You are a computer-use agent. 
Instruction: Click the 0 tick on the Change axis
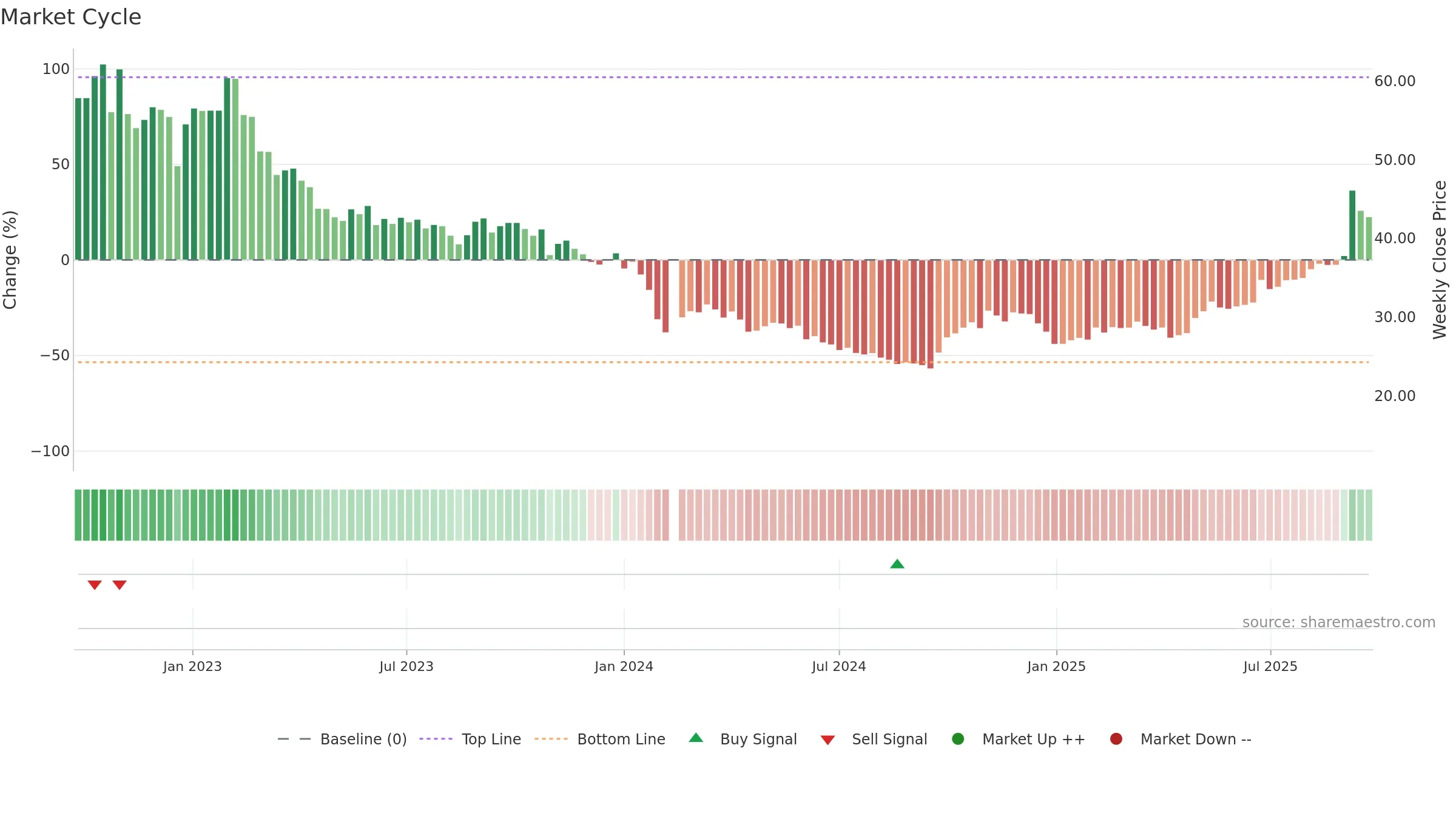tap(66, 260)
